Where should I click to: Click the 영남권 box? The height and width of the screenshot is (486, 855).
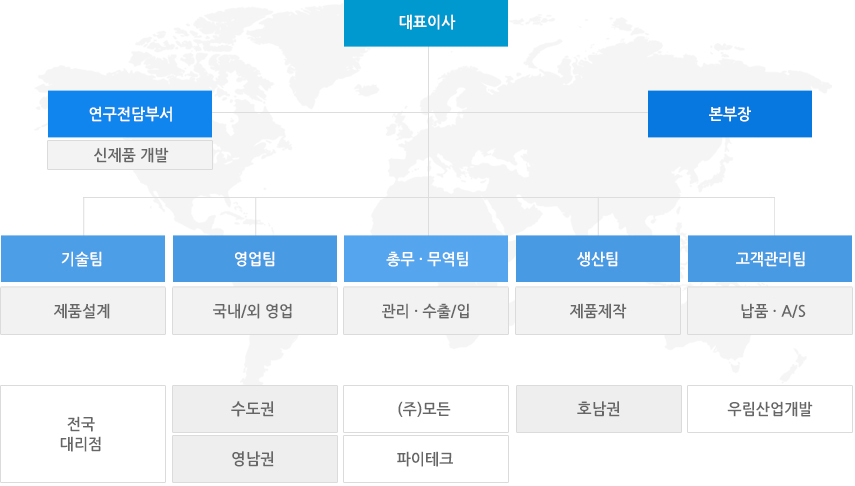pyautogui.click(x=255, y=459)
